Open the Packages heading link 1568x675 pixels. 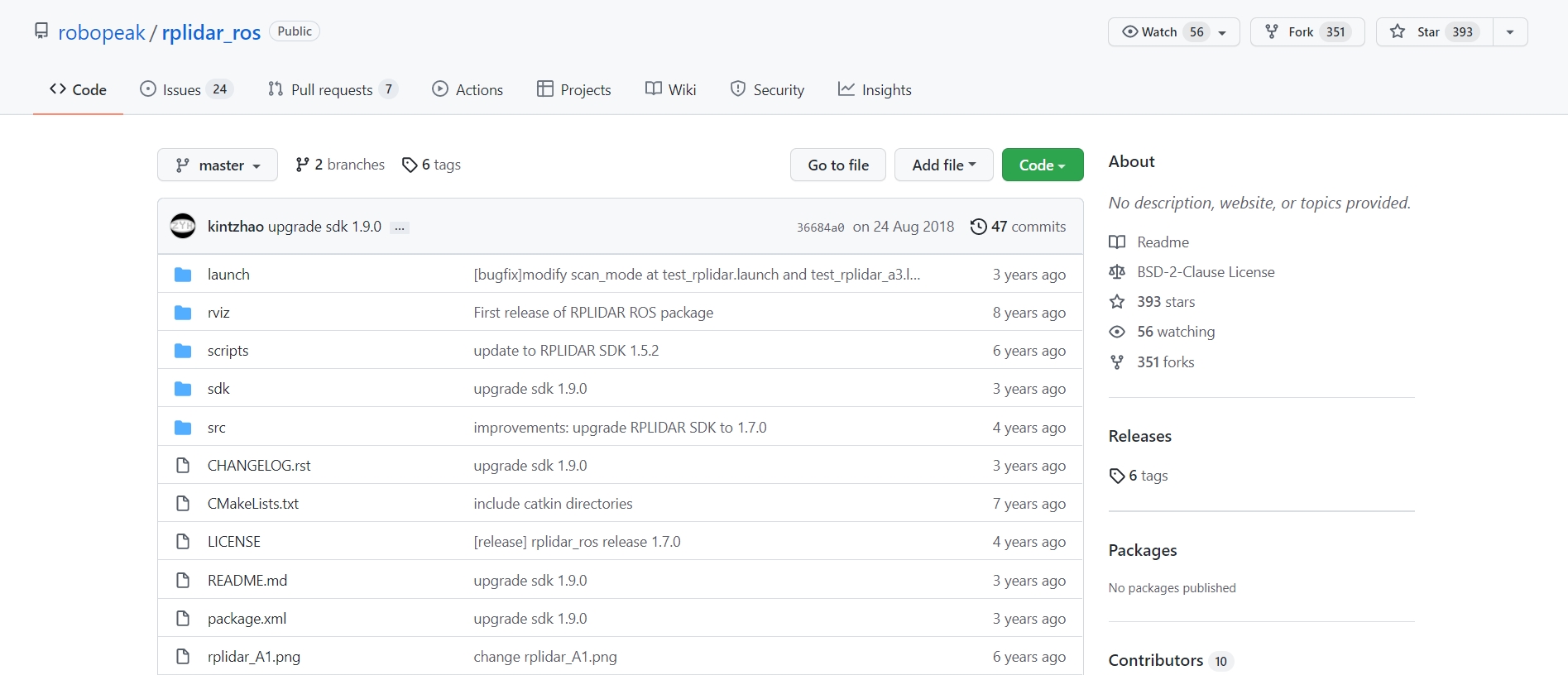[x=1143, y=550]
